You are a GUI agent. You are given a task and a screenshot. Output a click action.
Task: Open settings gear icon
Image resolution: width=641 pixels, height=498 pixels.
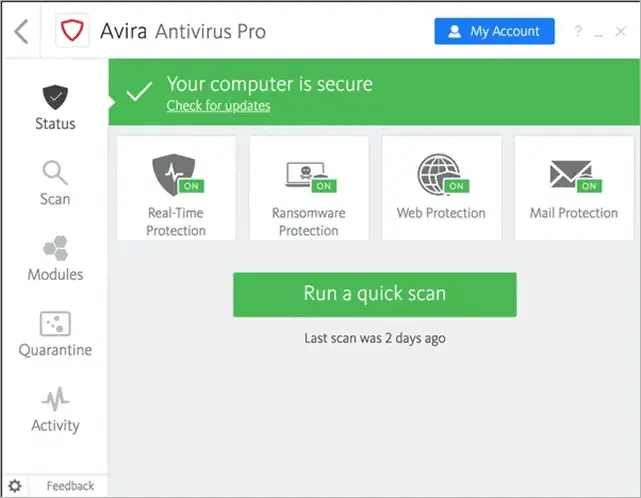(15, 486)
